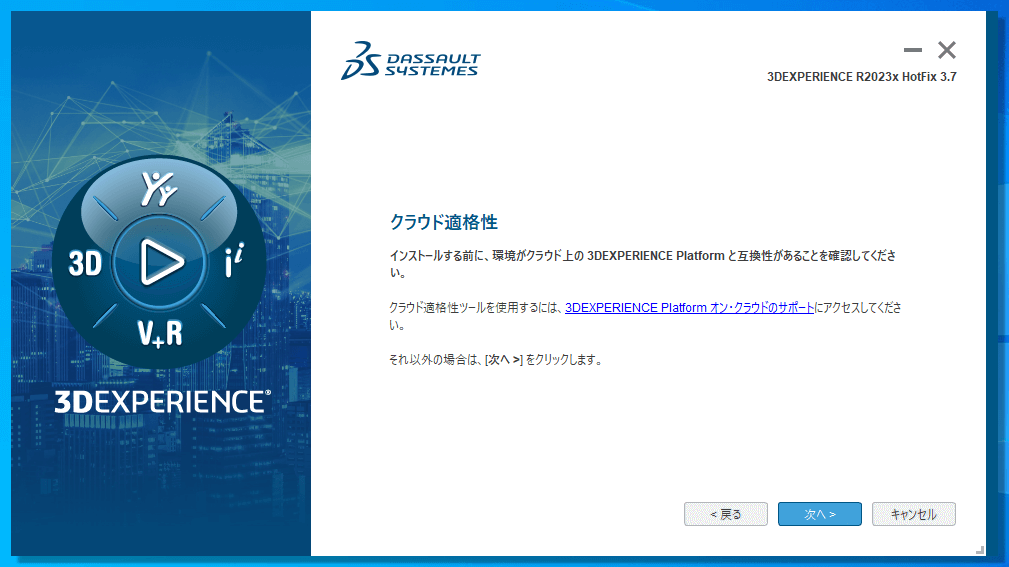Click the それ以外の場合は instruction line
1009x567 pixels.
point(496,360)
